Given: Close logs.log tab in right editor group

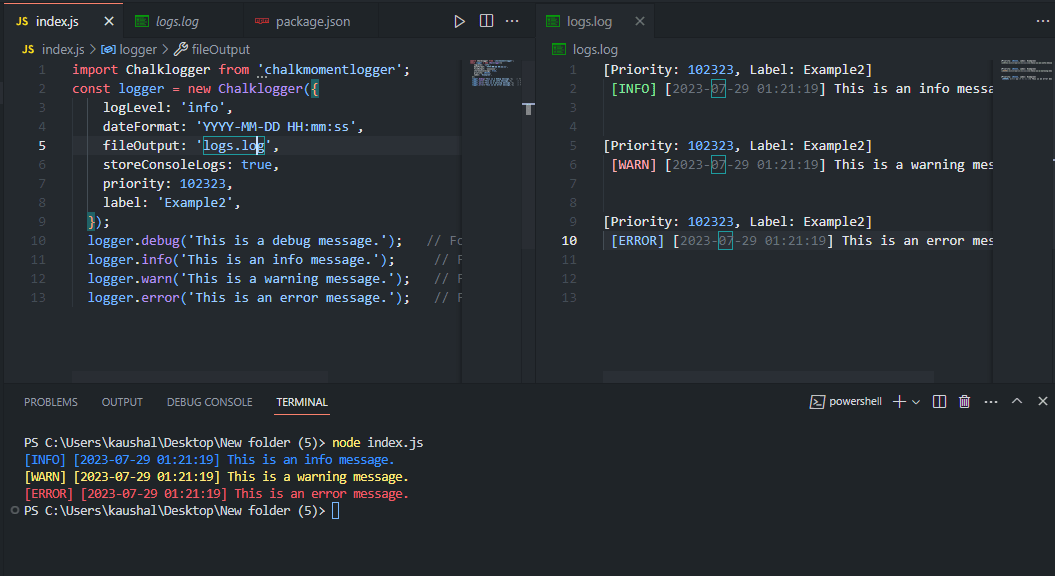Looking at the screenshot, I should (x=640, y=22).
